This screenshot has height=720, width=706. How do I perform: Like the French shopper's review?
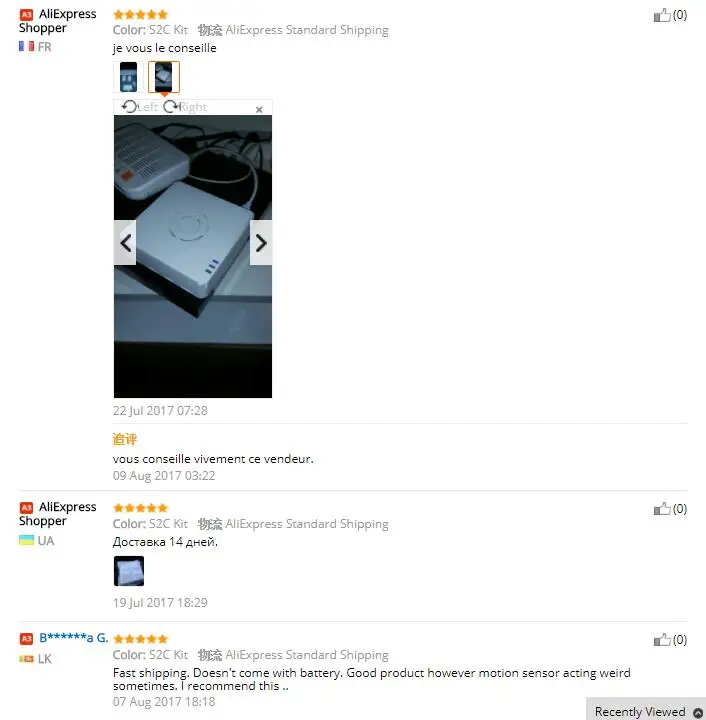click(662, 15)
